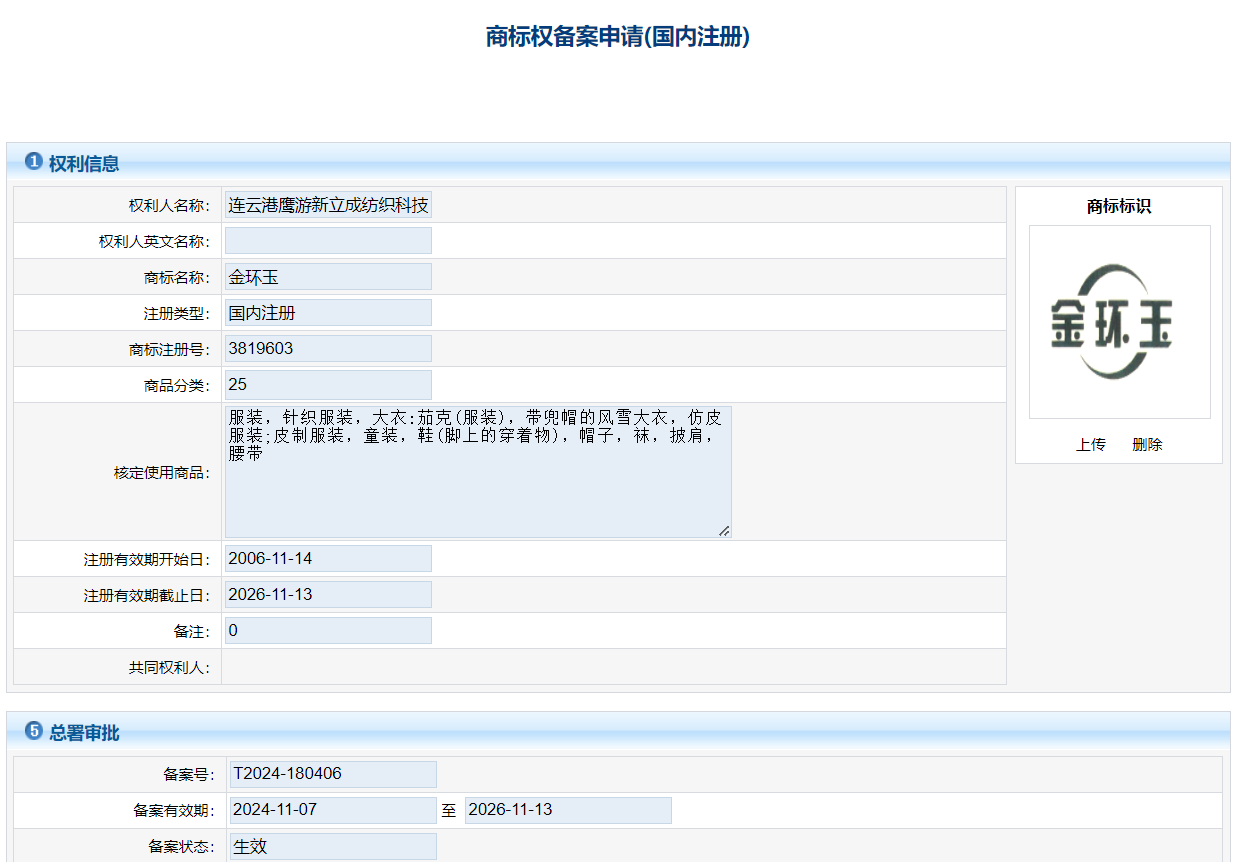Click the 权利信息 section header text
1238x862 pixels.
84,164
